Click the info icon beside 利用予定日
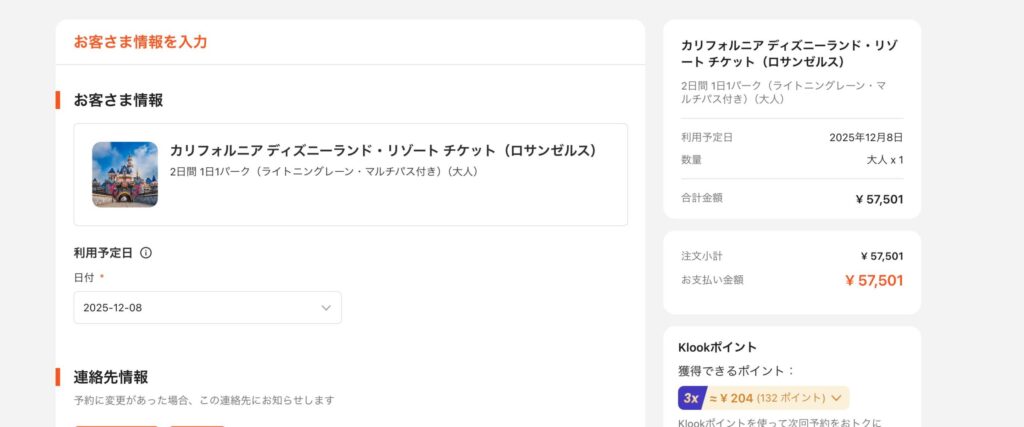Image resolution: width=1024 pixels, height=427 pixels. coord(146,253)
